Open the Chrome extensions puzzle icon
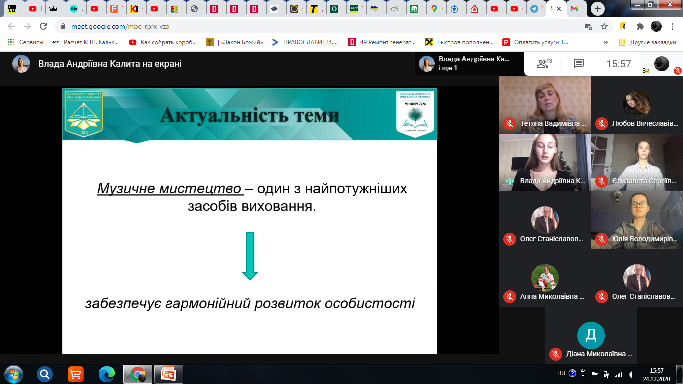Viewport: 683px width, 384px height. [640, 27]
